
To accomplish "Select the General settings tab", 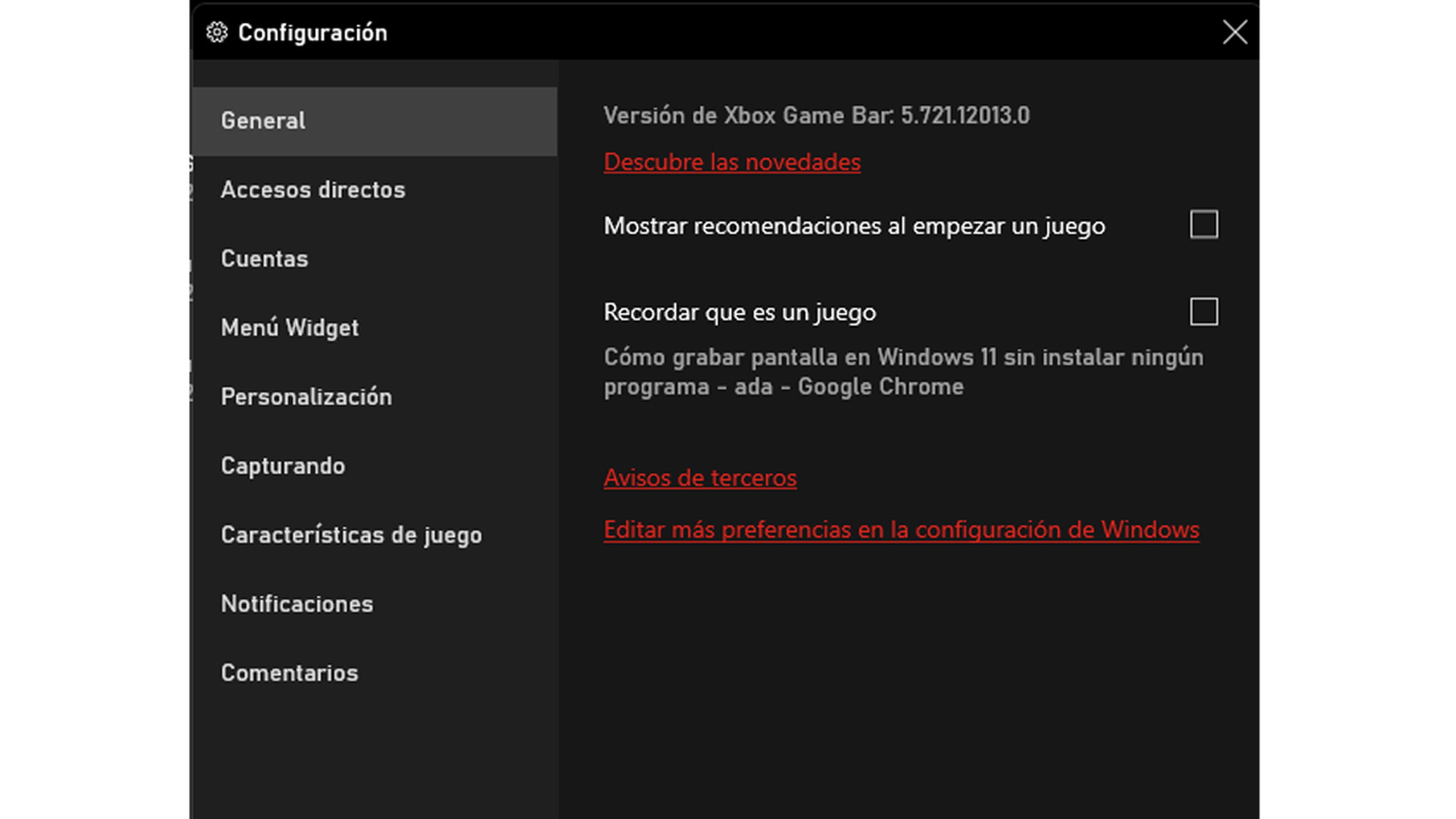I will [x=374, y=121].
